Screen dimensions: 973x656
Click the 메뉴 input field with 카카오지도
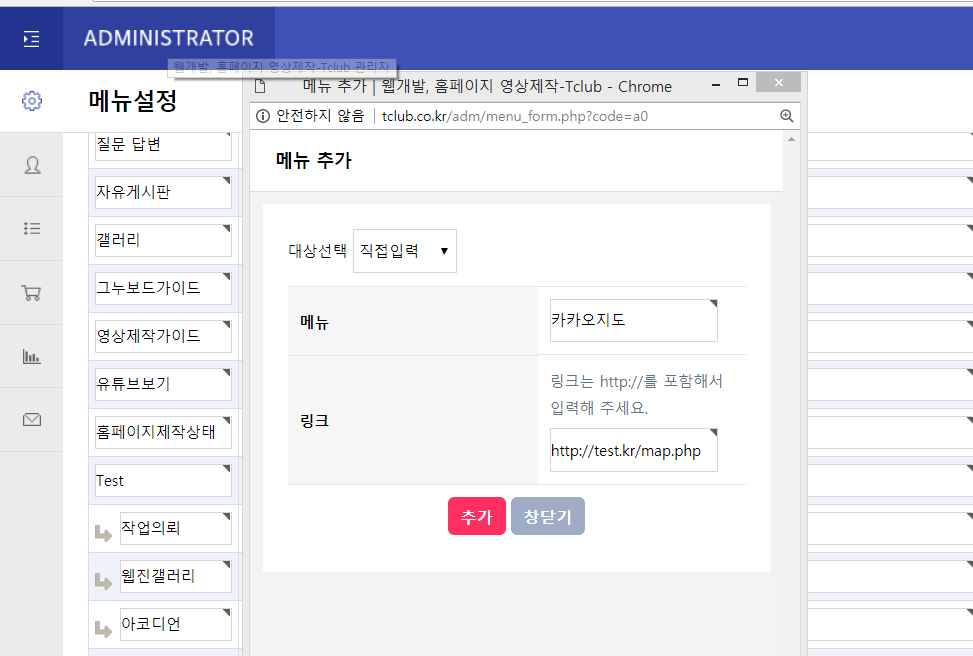(x=633, y=320)
